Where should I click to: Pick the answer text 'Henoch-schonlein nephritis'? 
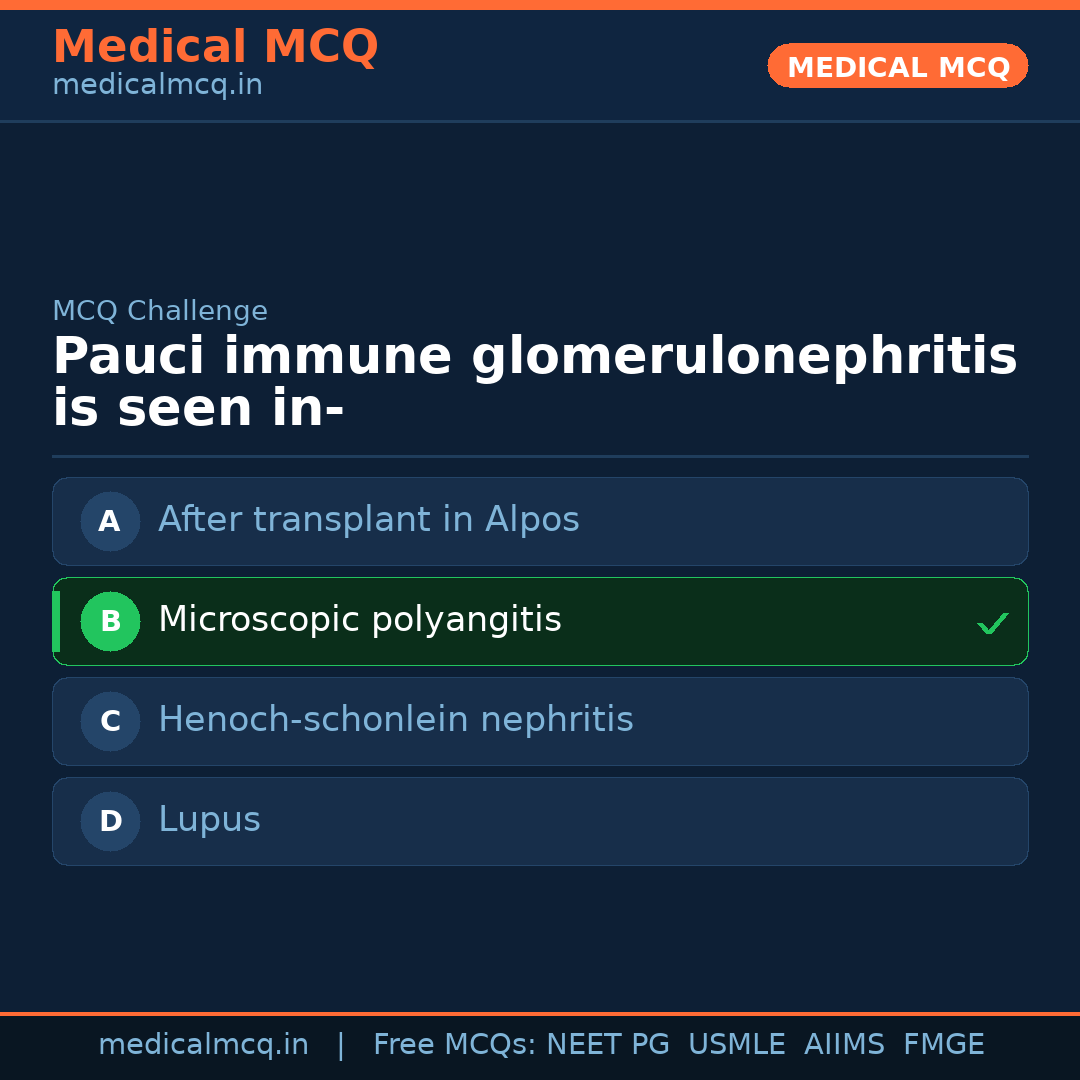coord(395,720)
